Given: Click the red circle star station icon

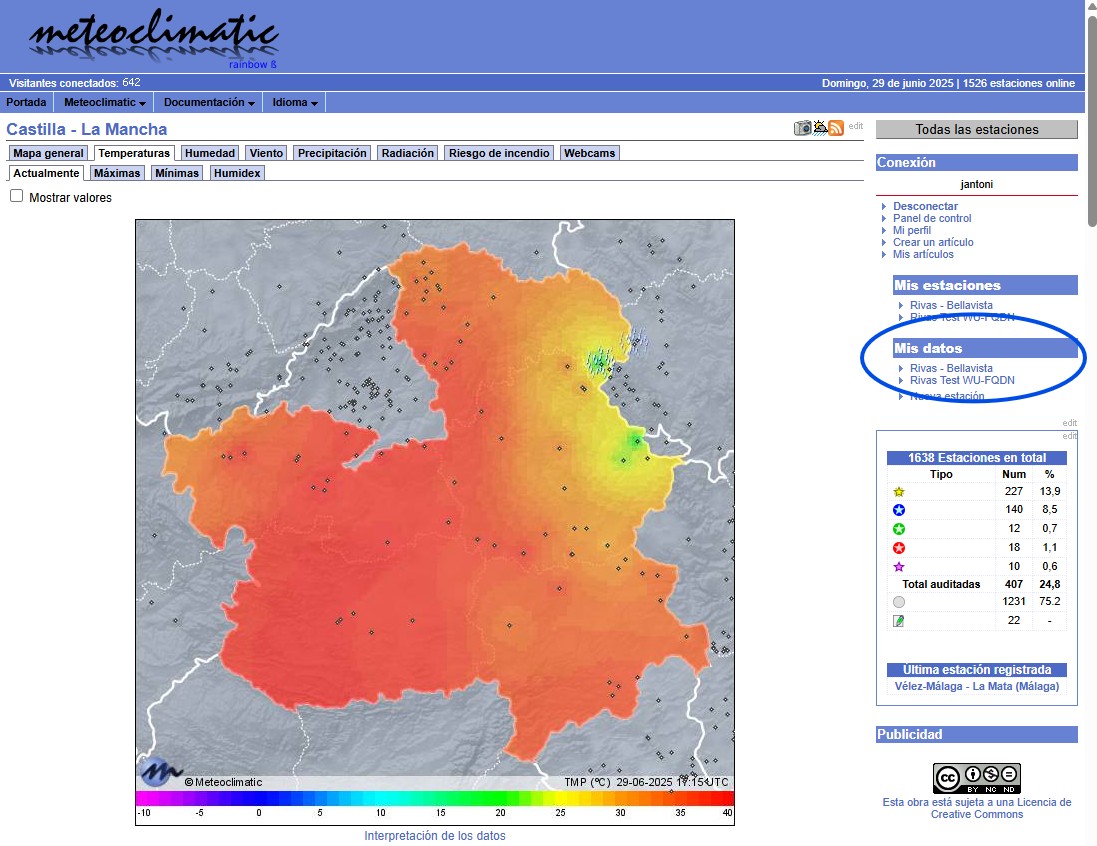Looking at the screenshot, I should (x=899, y=548).
